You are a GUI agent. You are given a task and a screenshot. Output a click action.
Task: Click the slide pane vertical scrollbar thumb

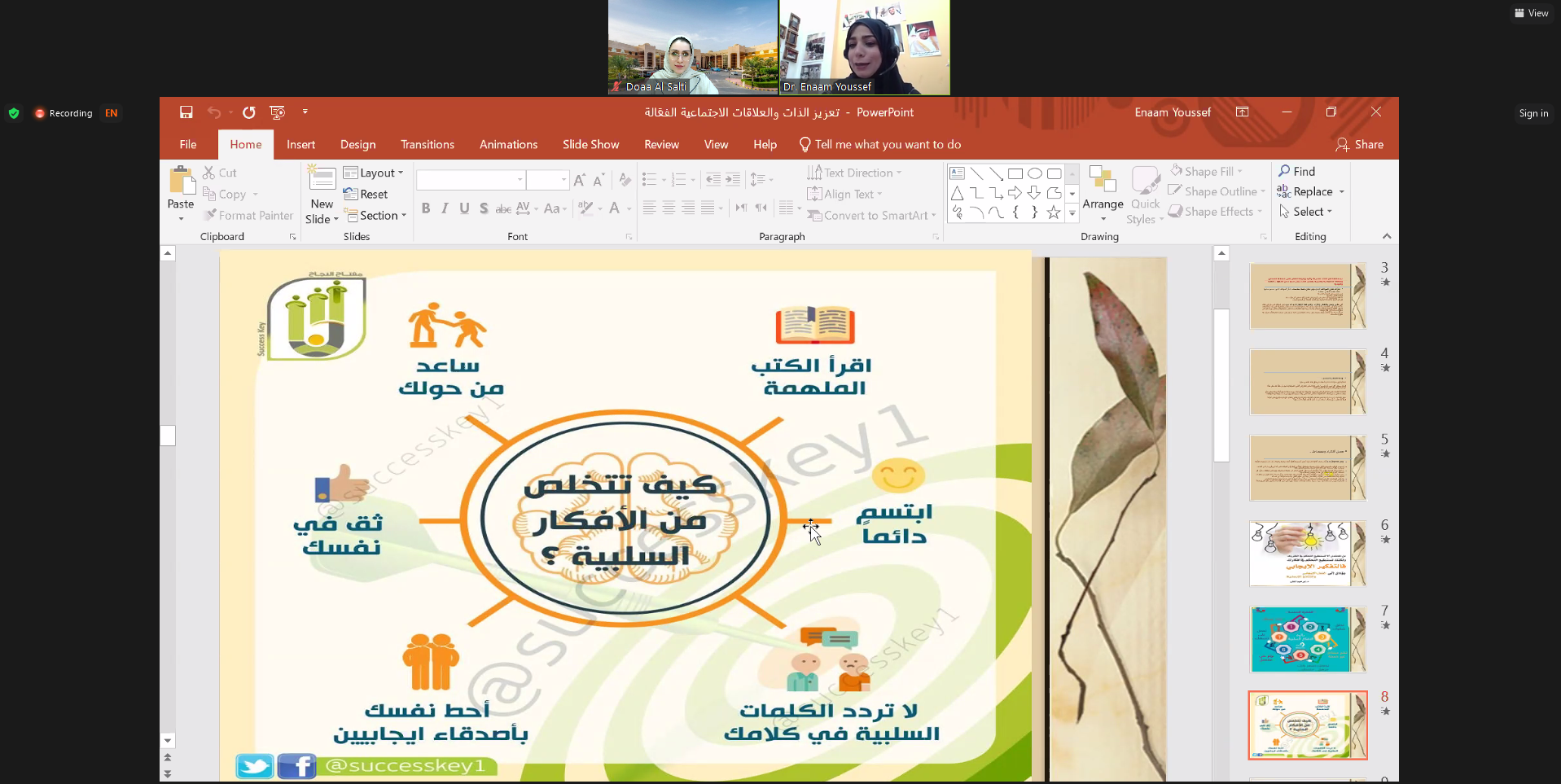click(x=1221, y=384)
